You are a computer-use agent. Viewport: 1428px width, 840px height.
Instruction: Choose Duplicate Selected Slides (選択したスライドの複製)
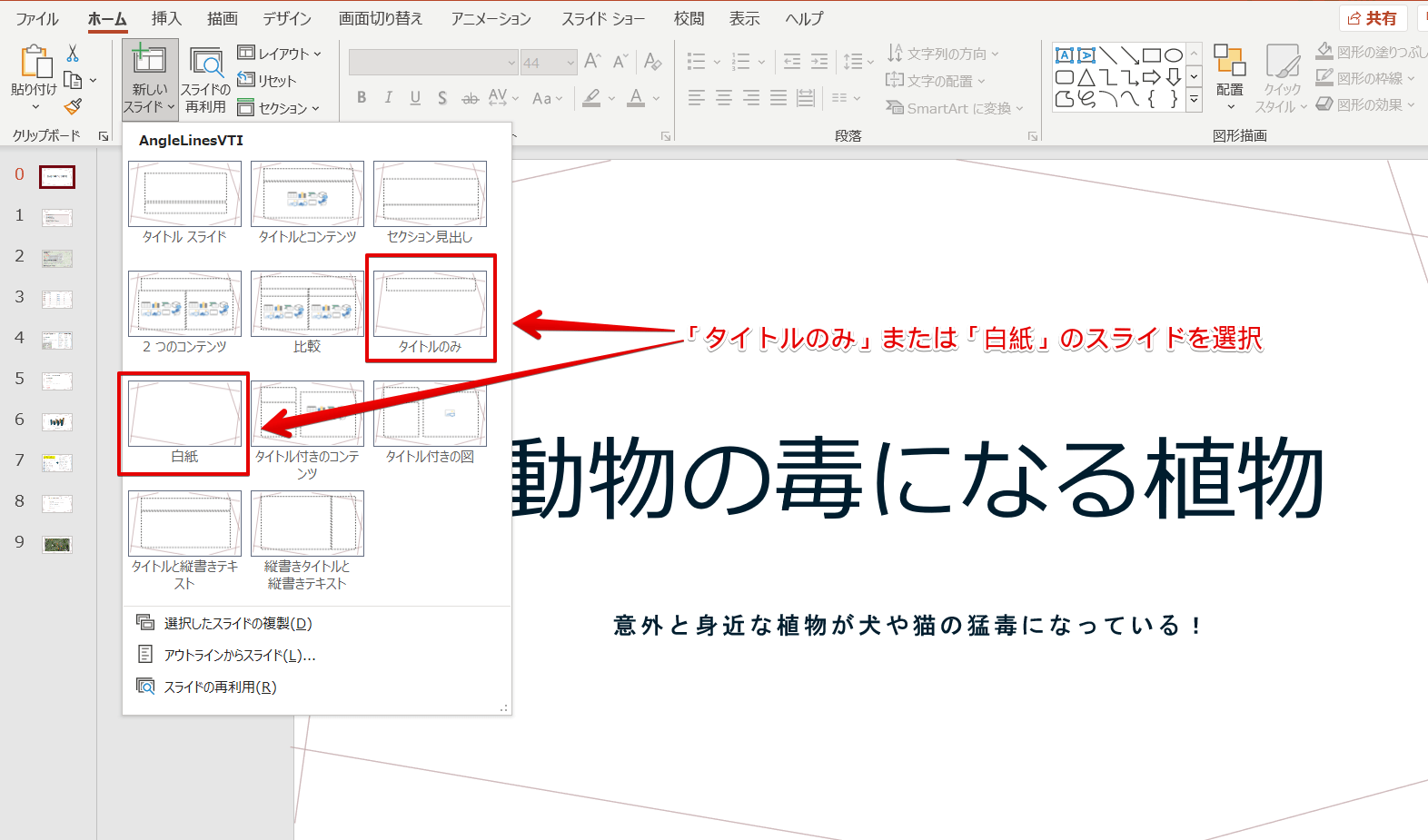[x=237, y=623]
